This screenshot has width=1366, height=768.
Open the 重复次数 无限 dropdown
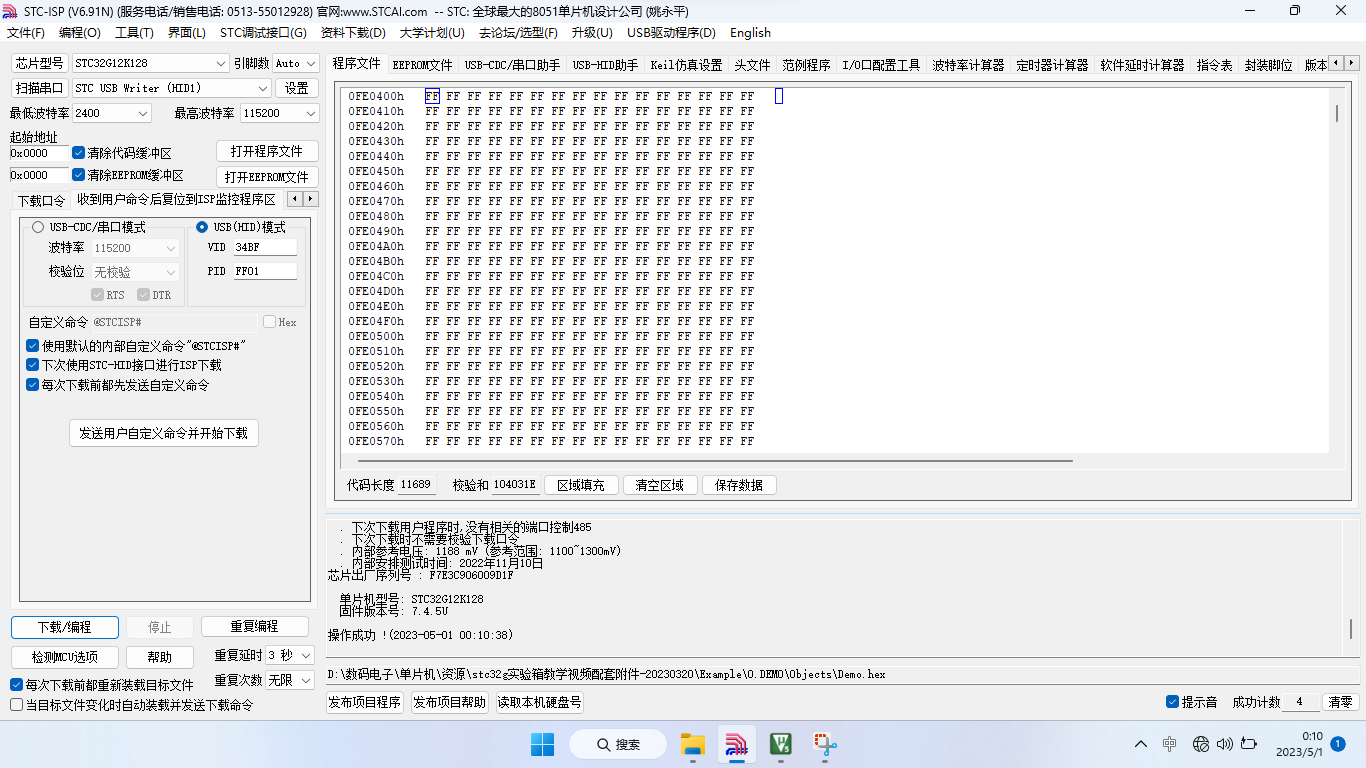(290, 680)
